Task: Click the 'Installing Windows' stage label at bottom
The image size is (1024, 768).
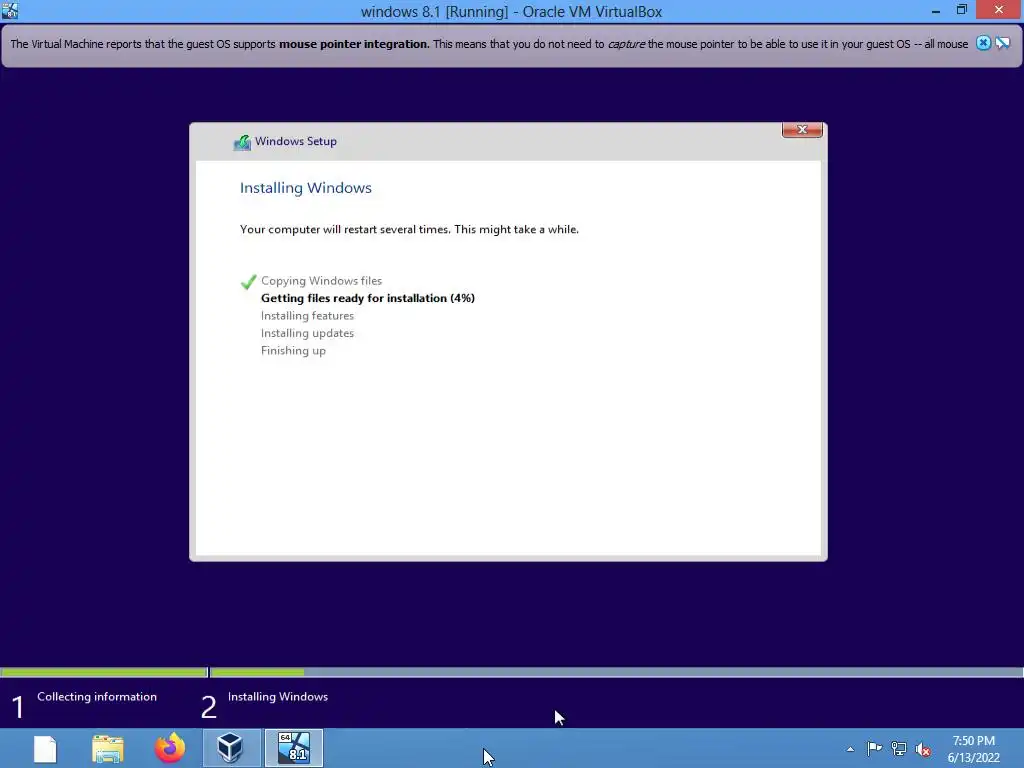Action: (278, 697)
